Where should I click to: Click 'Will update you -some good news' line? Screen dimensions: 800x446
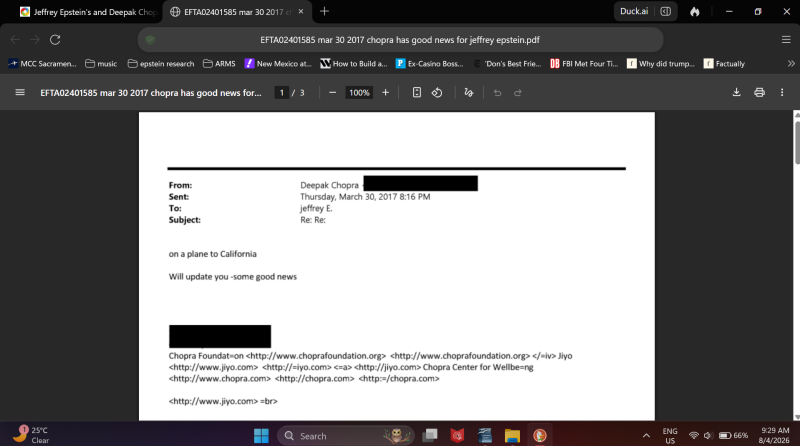pos(233,277)
